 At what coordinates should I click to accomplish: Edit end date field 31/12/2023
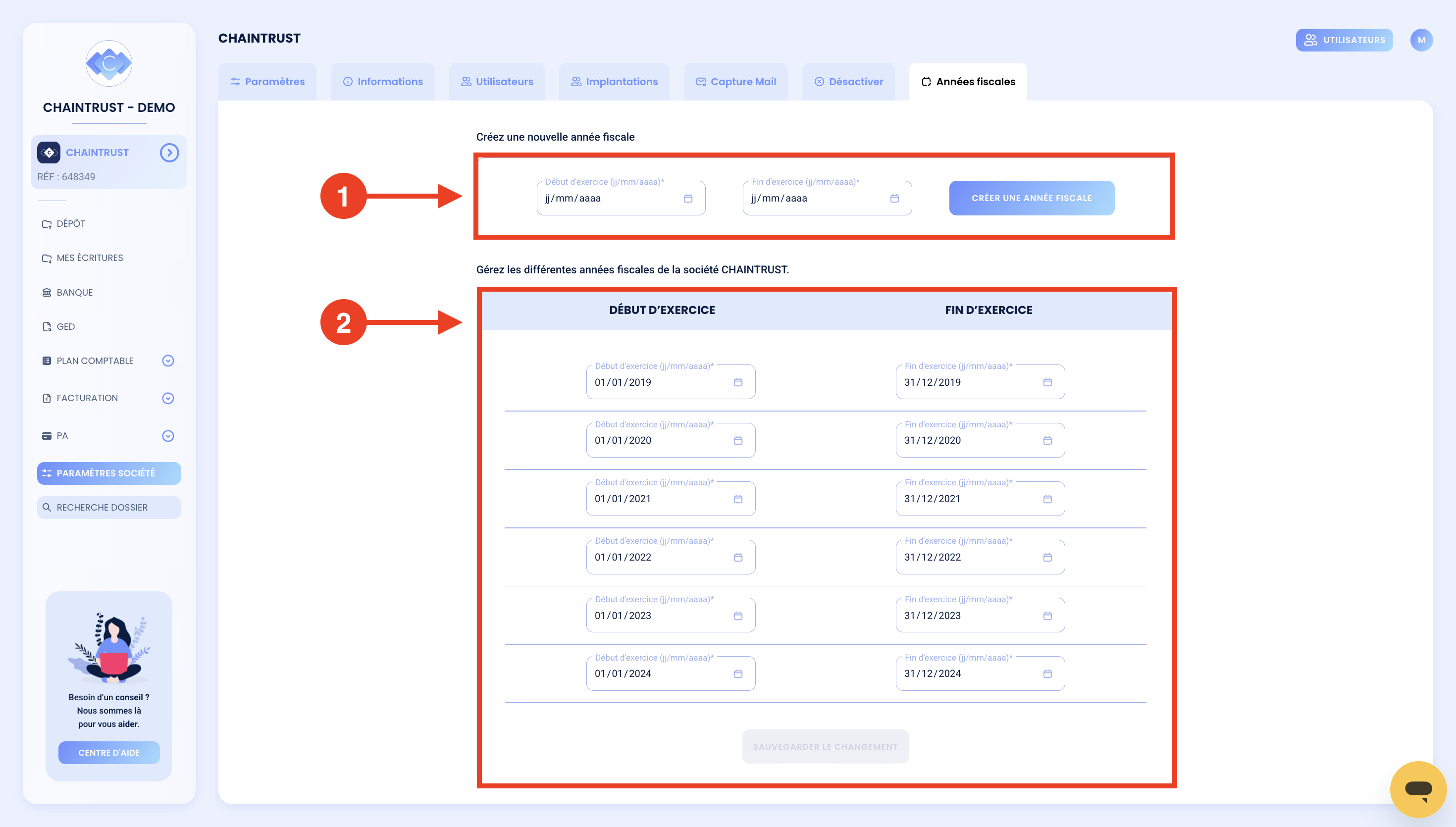point(980,616)
